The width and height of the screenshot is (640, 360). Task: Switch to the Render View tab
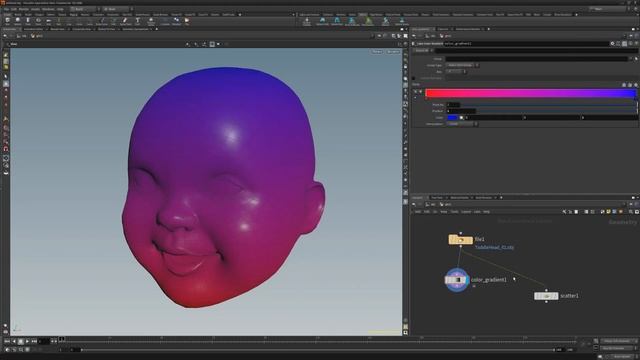(x=57, y=29)
